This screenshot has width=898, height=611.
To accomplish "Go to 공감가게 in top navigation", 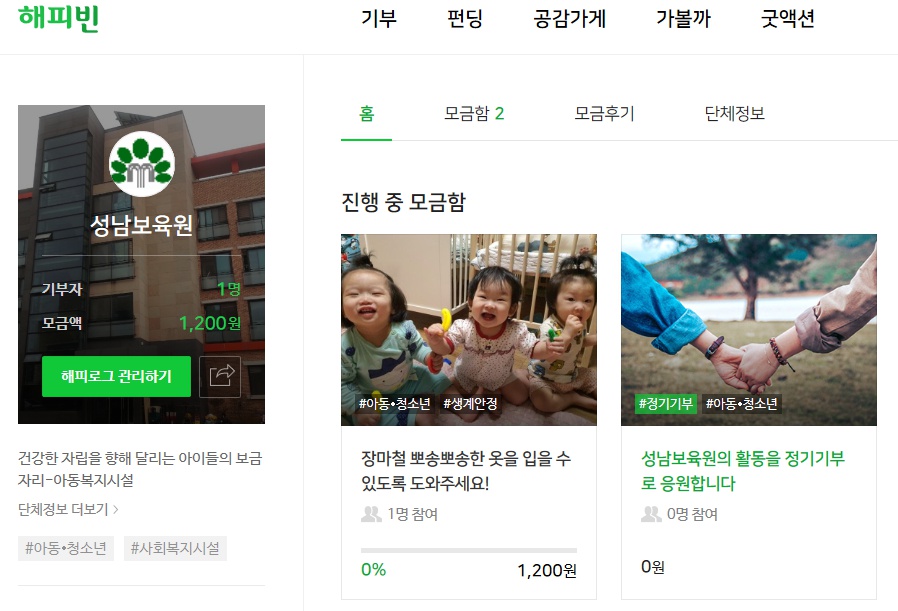I will [569, 19].
